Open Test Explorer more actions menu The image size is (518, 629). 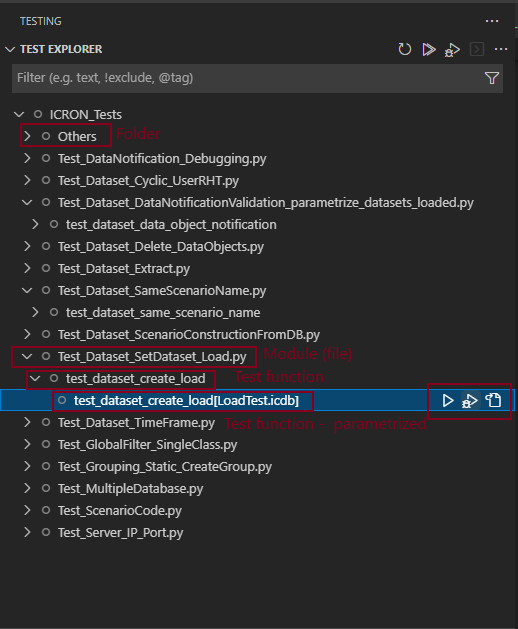tap(501, 49)
